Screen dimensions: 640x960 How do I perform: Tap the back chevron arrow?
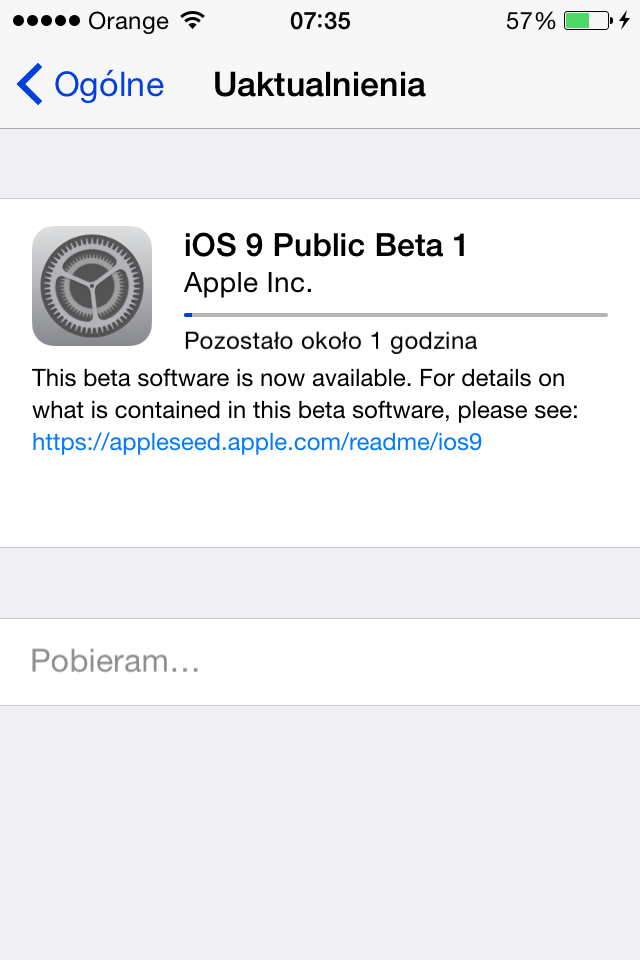[x=29, y=84]
